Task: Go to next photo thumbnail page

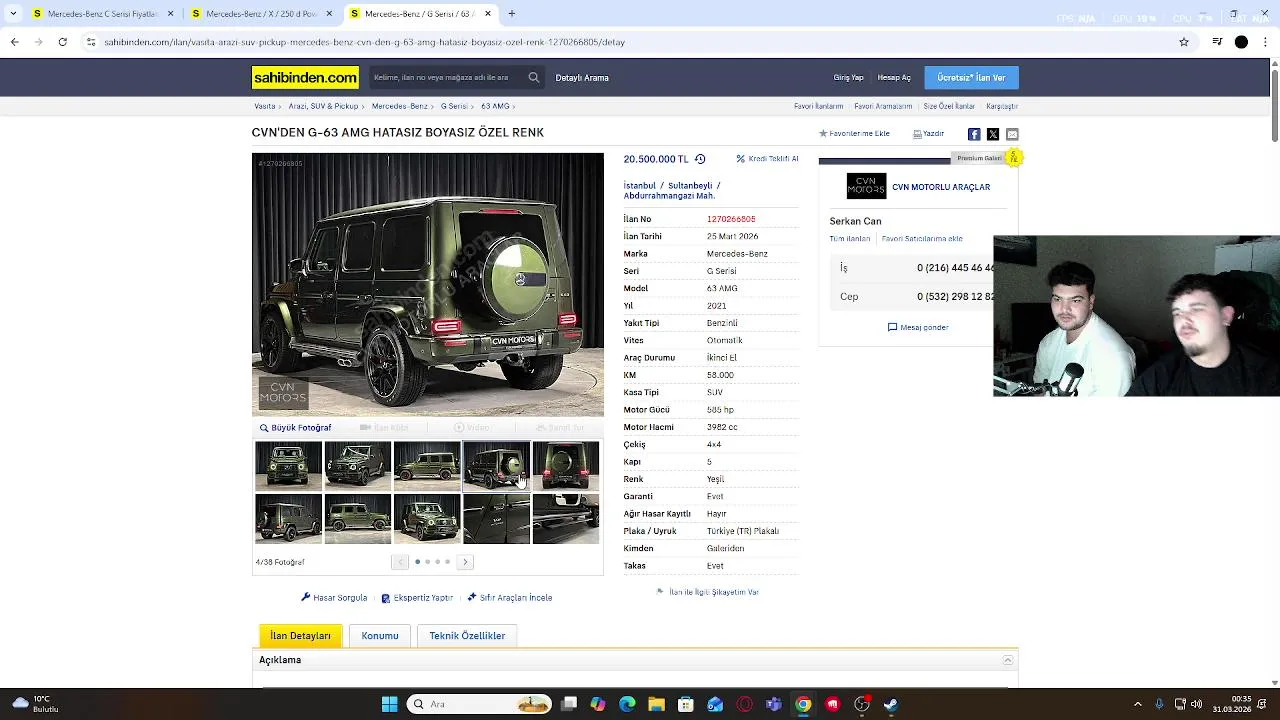Action: click(x=465, y=562)
